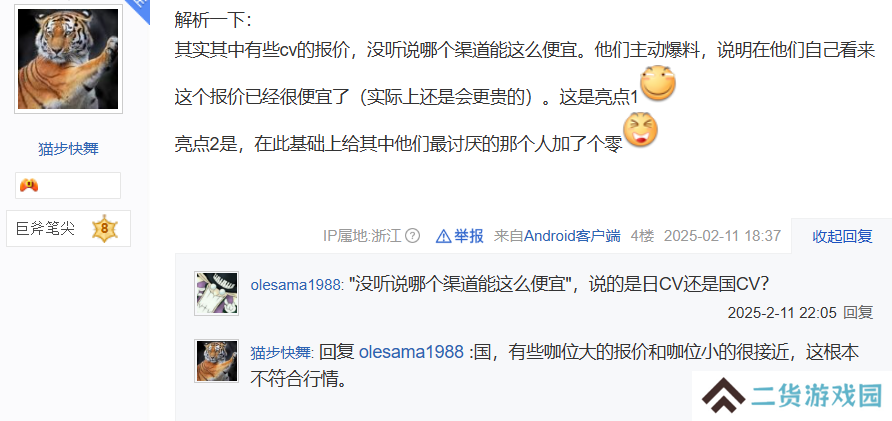Screen dimensions: 892x421
Task: Collapse replies with the 收起回复 button
Action: point(842,236)
